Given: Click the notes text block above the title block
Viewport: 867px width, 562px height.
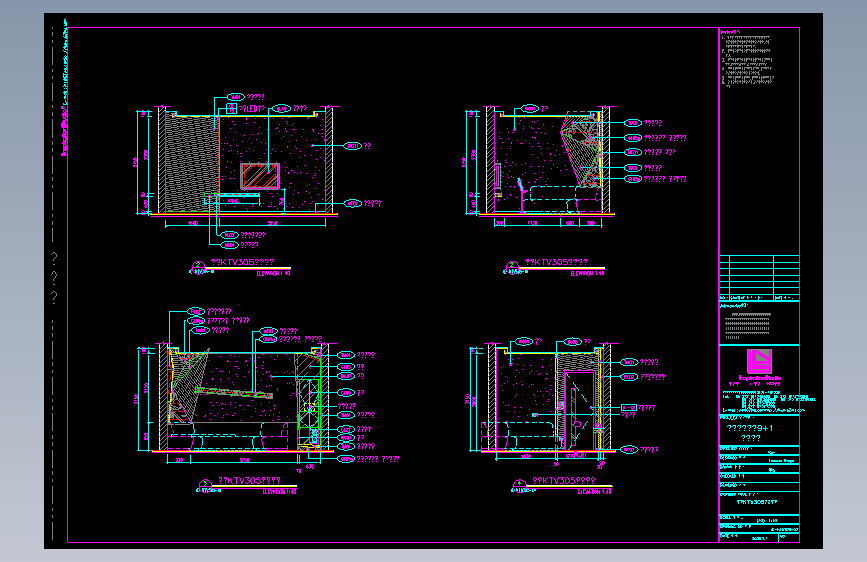Looking at the screenshot, I should coord(747,59).
